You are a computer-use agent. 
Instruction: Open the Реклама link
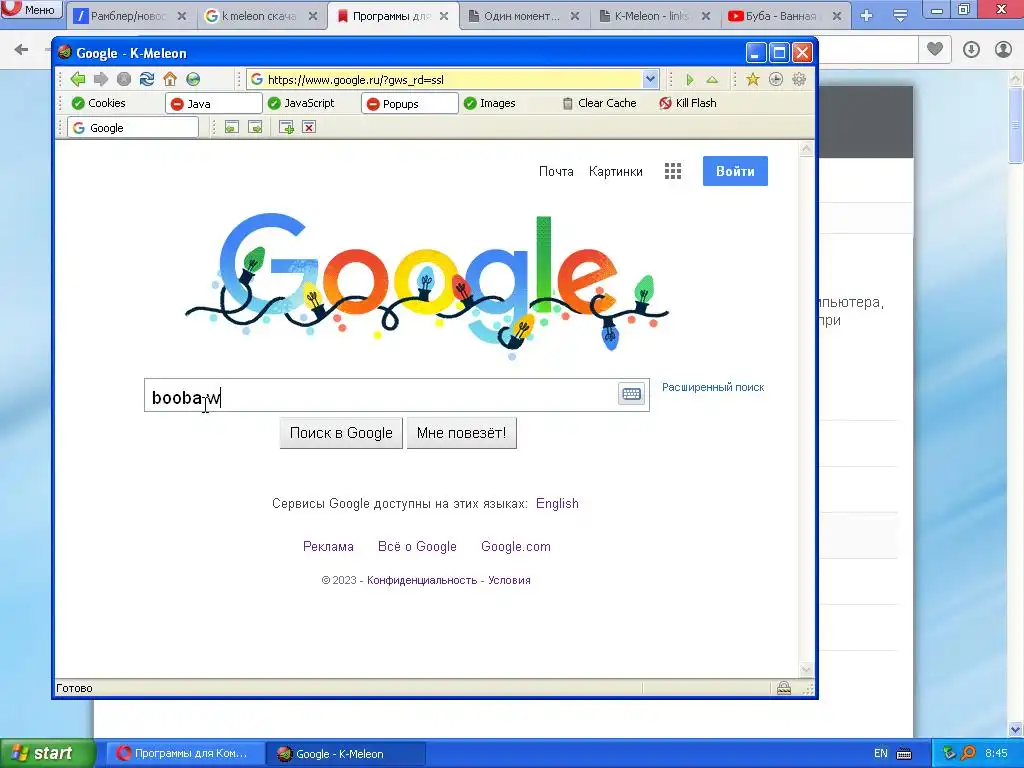tap(328, 547)
